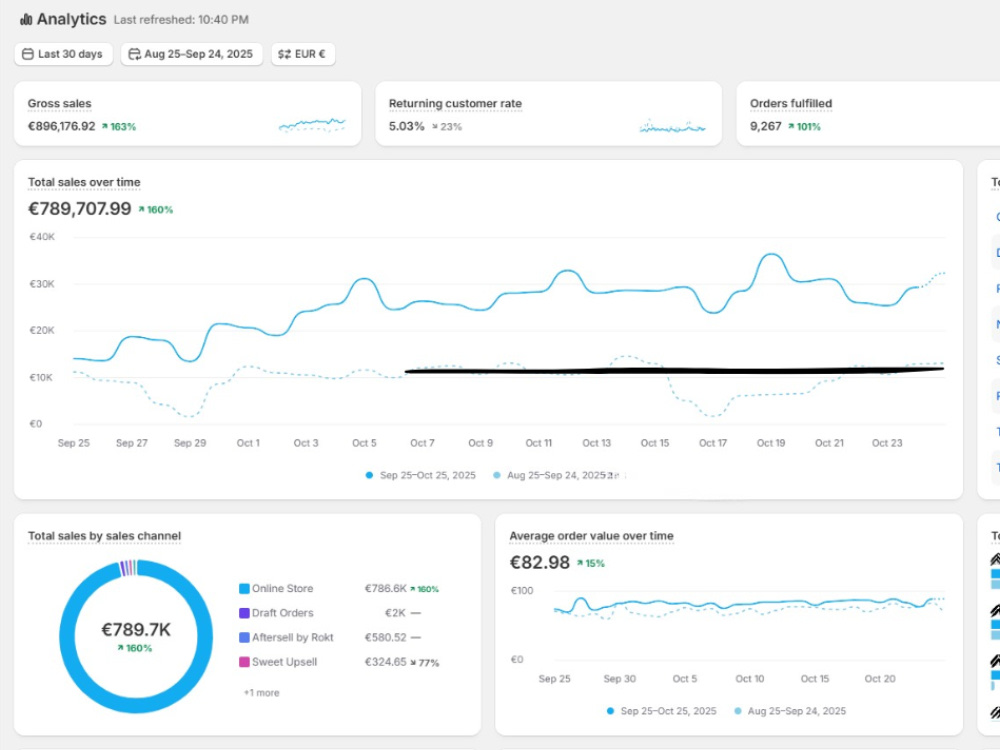
Task: Toggle Sep 25–Oct 25, 2025 legend in order value chart
Action: 661,711
